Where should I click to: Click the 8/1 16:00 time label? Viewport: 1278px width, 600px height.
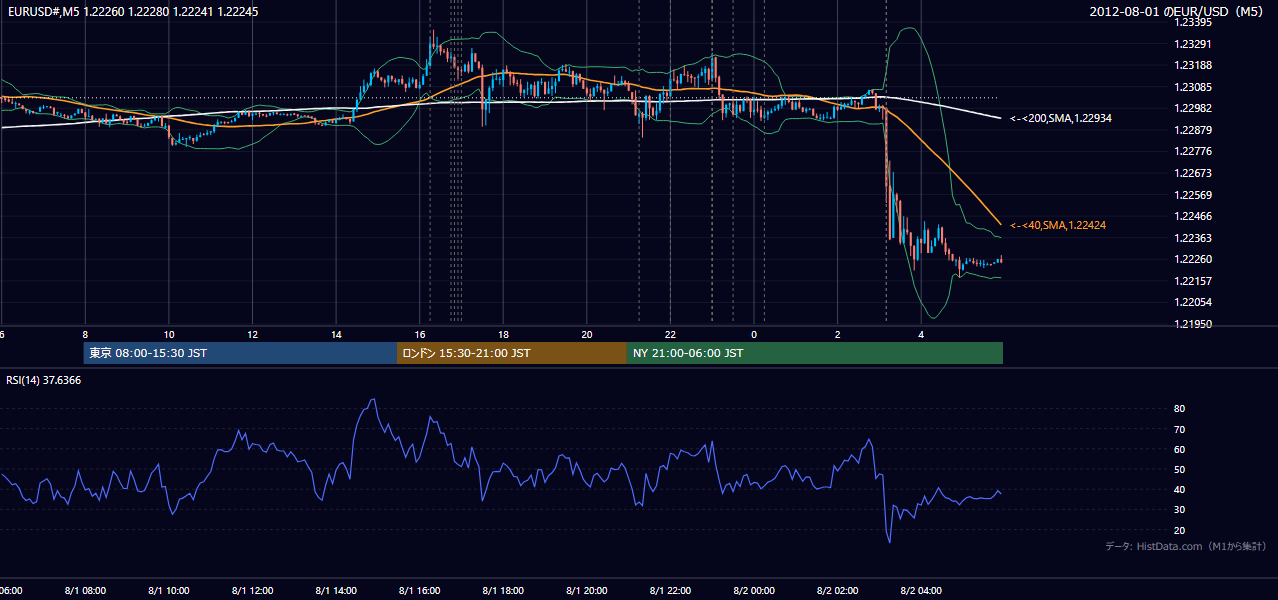[419, 591]
